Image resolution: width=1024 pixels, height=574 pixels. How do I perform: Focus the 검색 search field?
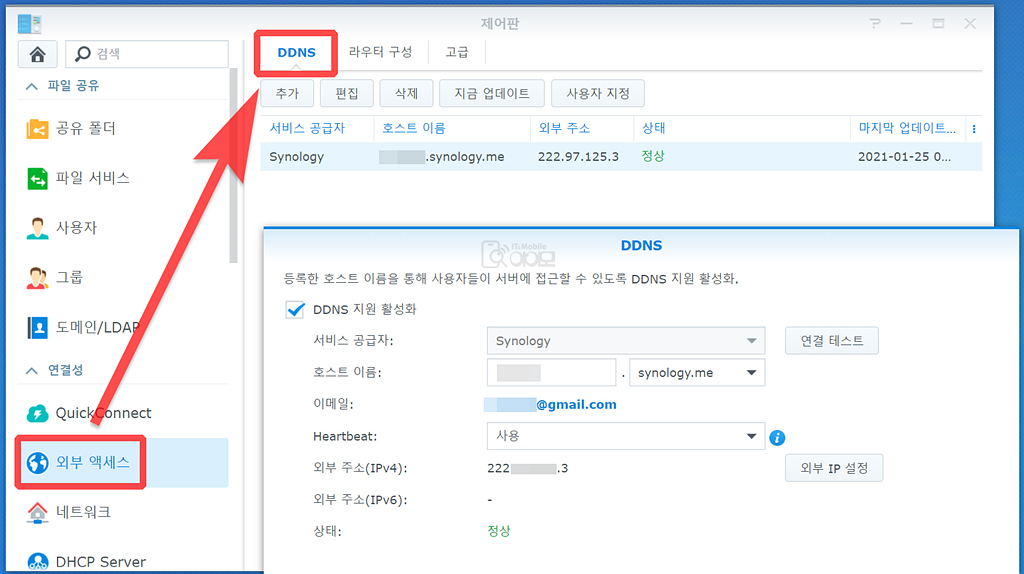(147, 54)
